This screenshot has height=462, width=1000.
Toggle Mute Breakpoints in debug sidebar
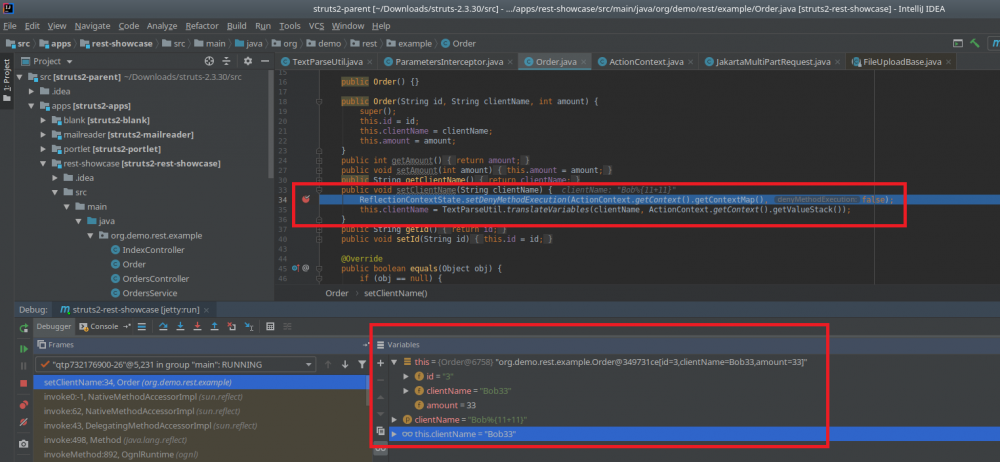(x=23, y=423)
